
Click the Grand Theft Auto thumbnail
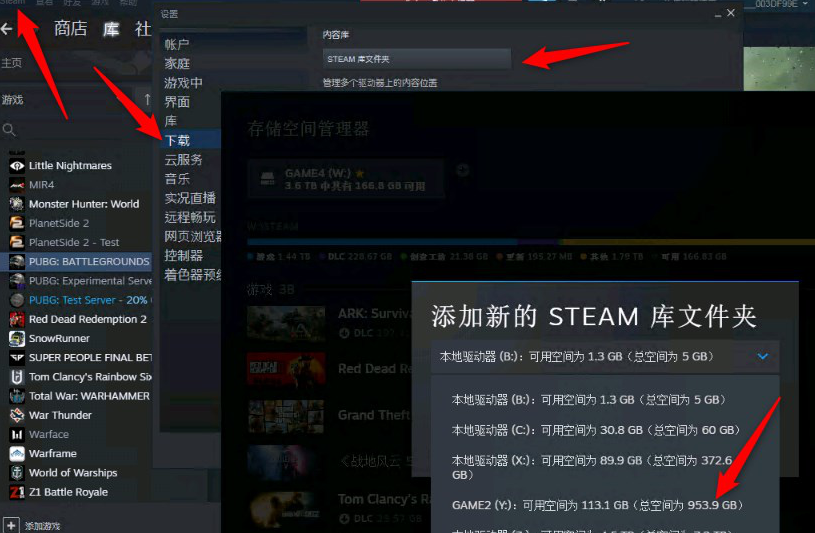click(x=286, y=416)
